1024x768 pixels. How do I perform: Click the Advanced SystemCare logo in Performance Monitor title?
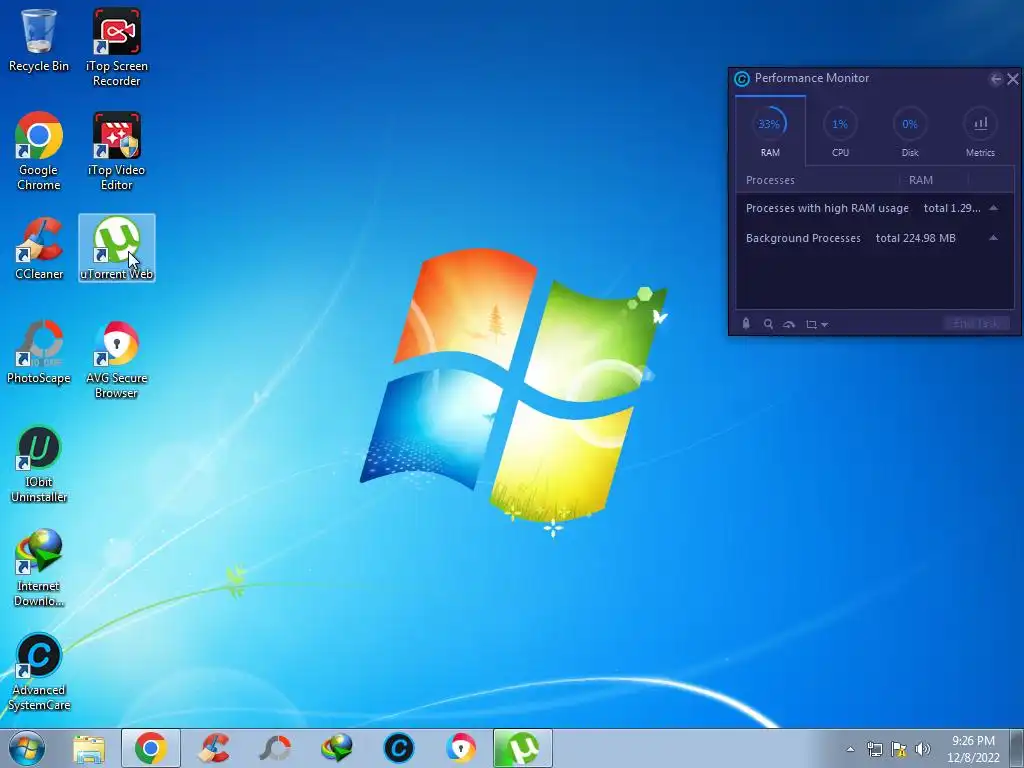click(742, 79)
